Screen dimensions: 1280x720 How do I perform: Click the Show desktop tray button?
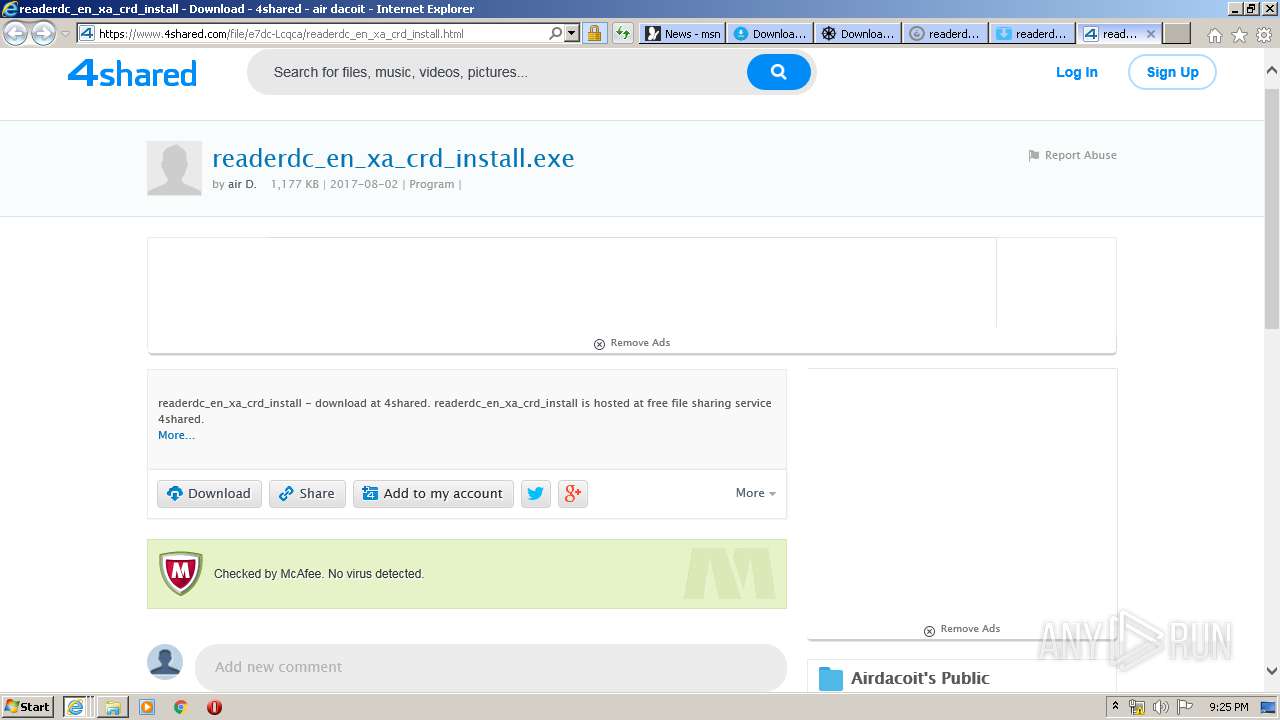click(x=1268, y=707)
